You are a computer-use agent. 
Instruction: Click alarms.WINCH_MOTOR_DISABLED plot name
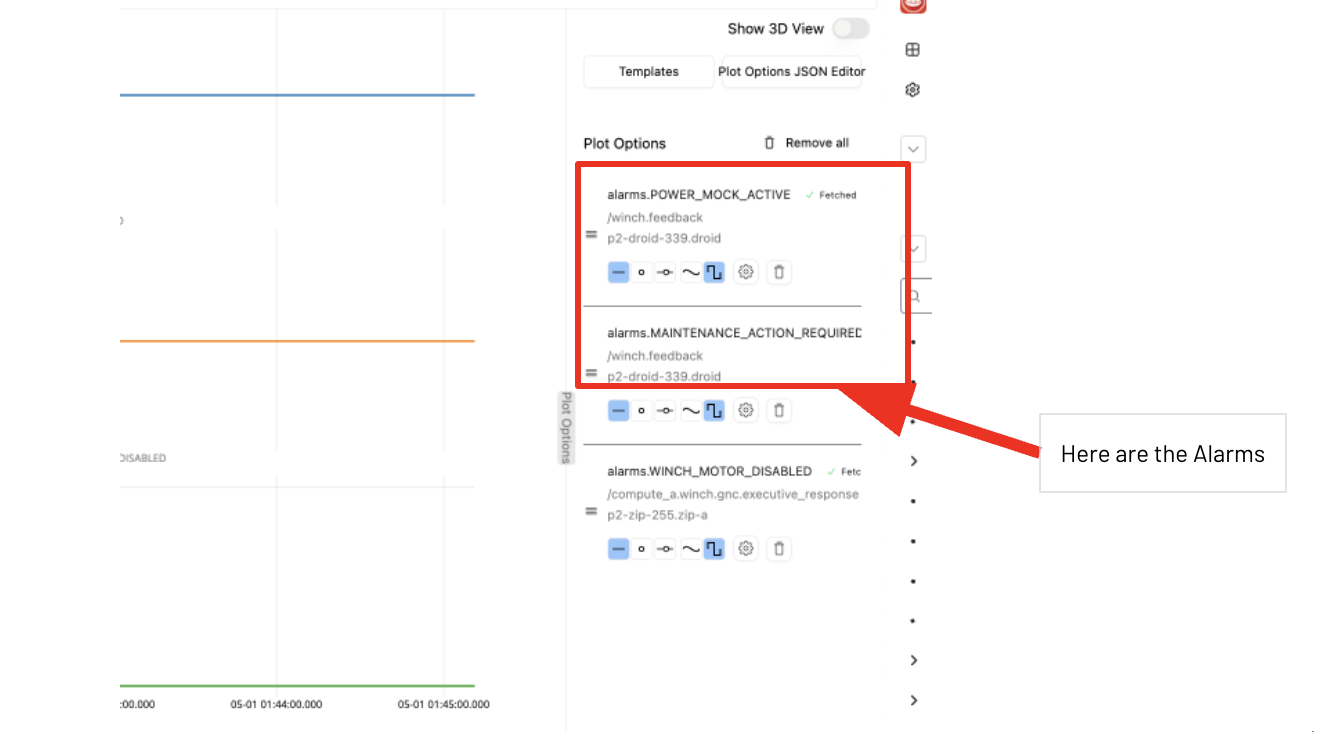[x=709, y=471]
